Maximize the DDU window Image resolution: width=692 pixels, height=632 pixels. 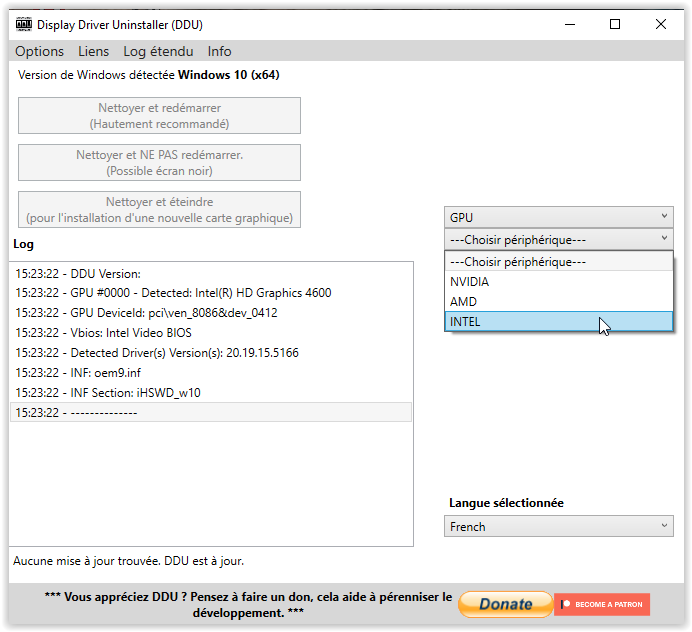pos(615,24)
